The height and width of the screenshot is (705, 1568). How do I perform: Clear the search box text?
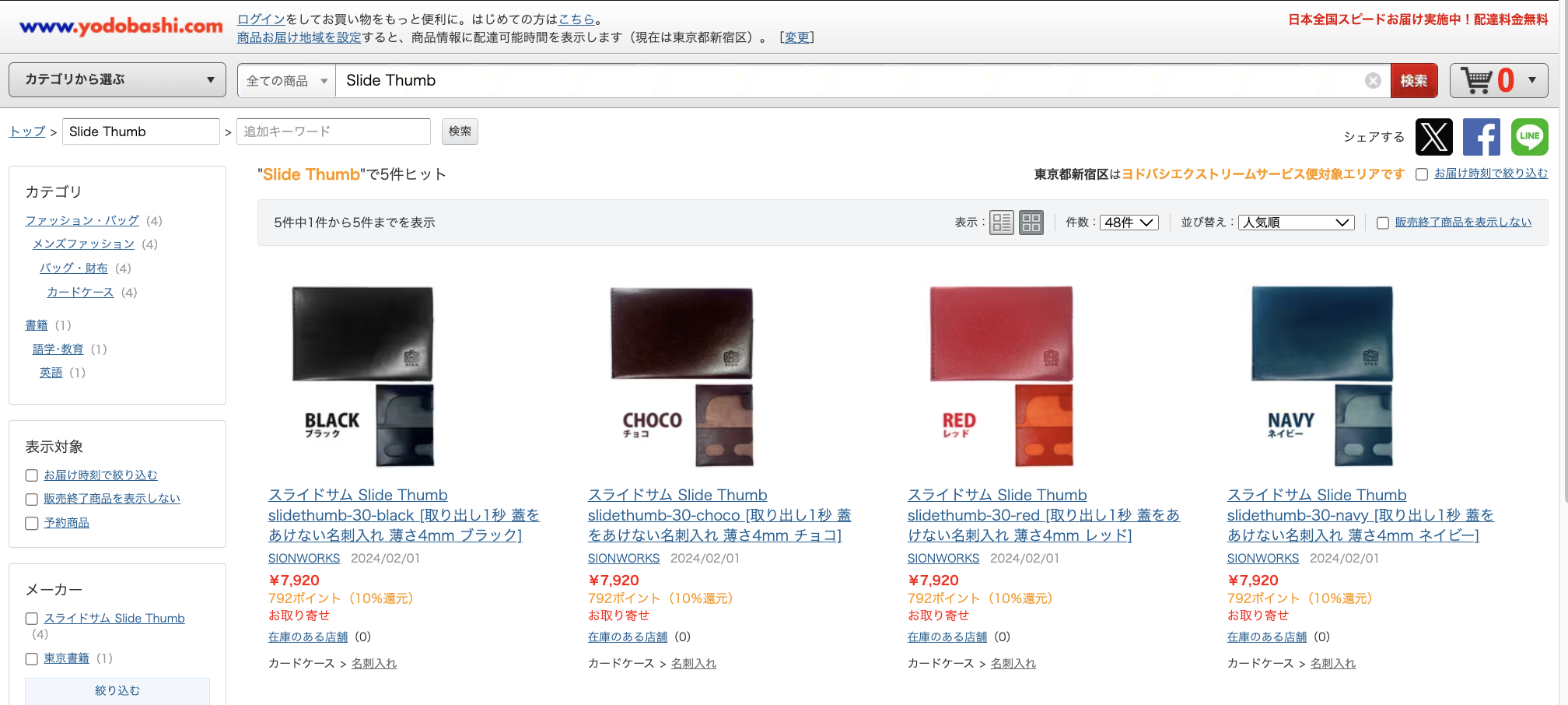click(1373, 81)
